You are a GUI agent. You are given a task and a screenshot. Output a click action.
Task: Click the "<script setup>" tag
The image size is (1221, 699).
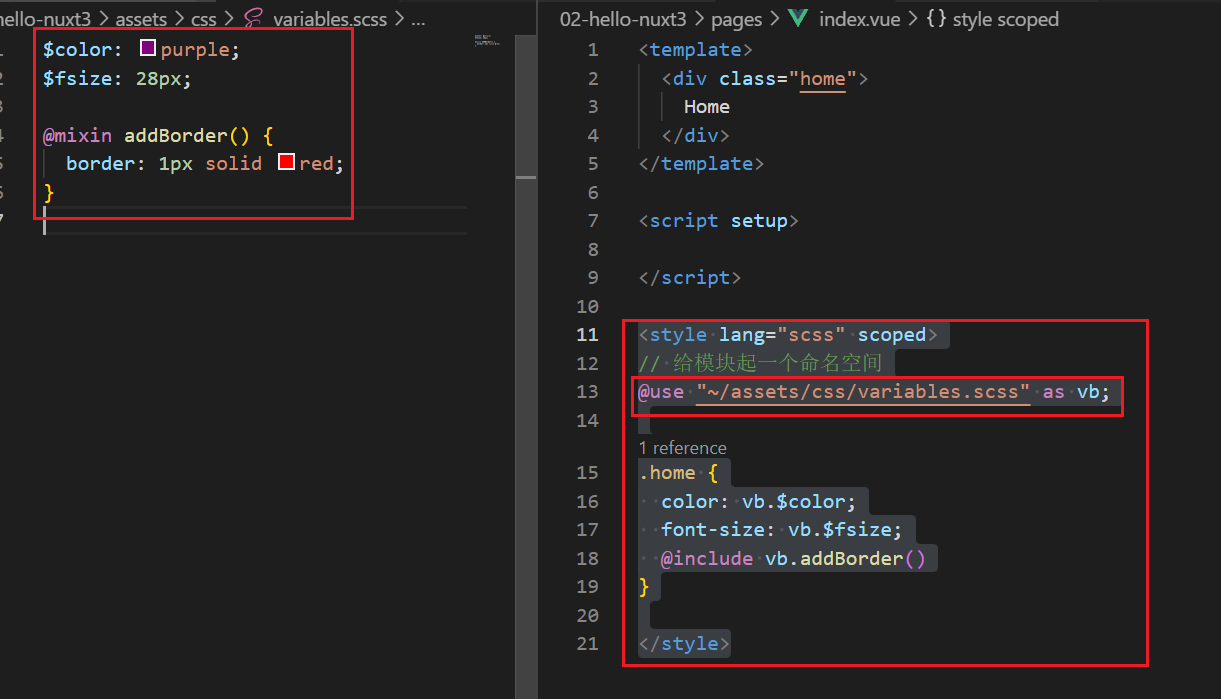(x=719, y=221)
